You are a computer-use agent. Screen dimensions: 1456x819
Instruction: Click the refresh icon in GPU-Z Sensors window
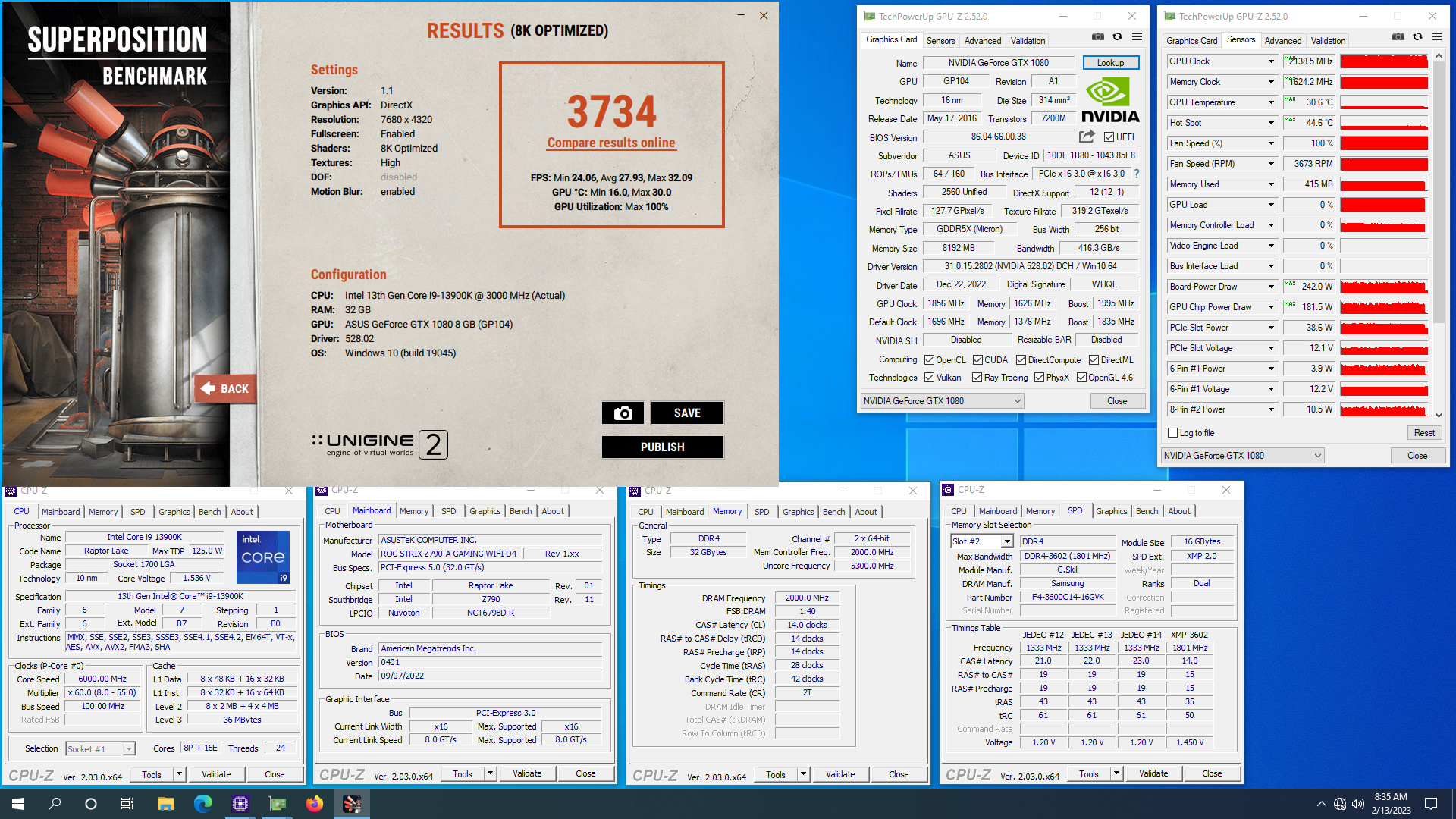click(1417, 36)
